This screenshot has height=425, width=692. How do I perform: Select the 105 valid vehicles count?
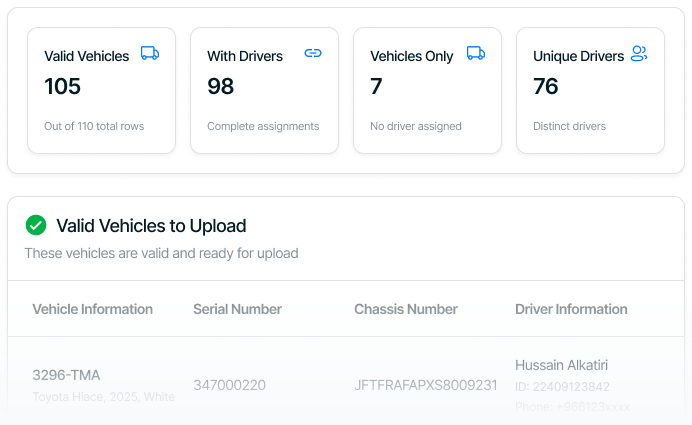(62, 87)
